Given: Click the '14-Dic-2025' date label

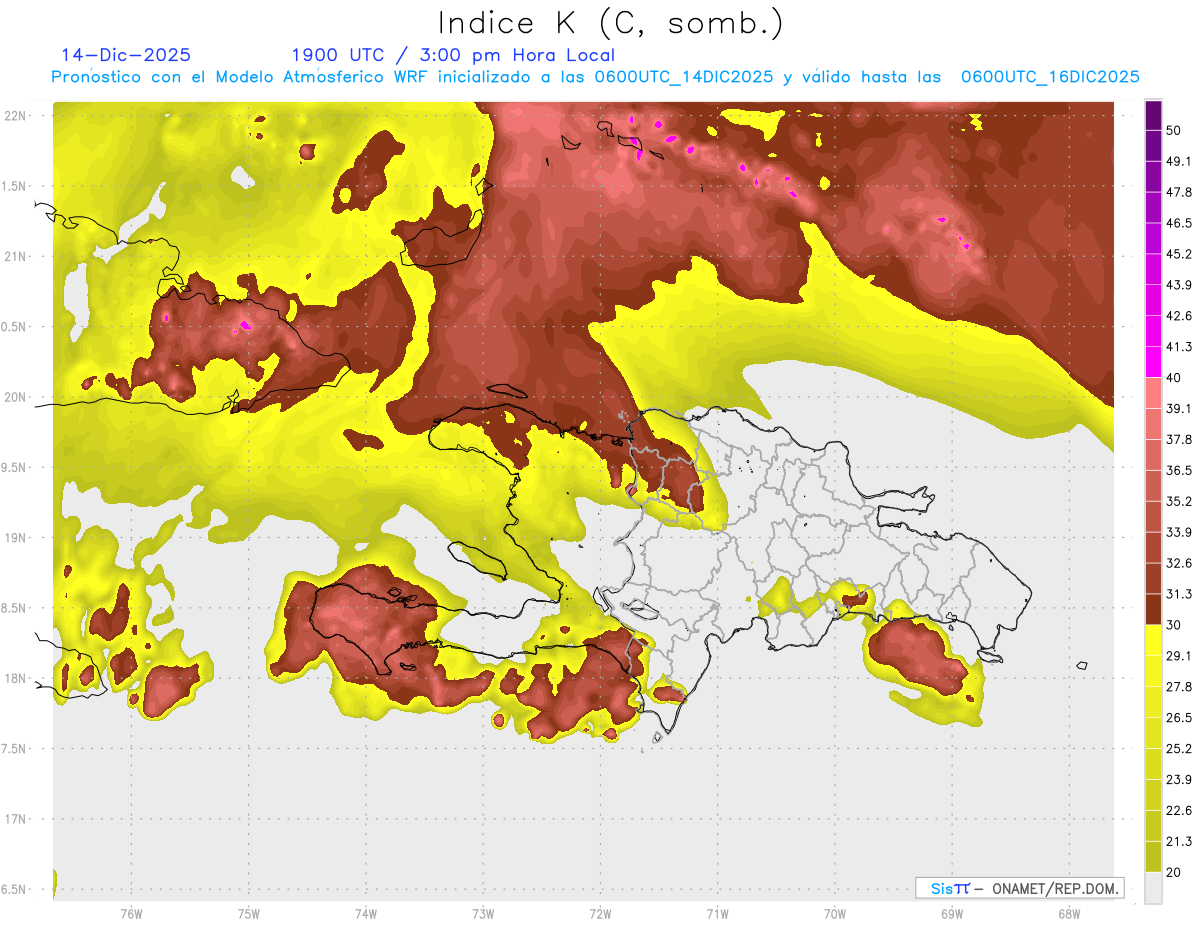Looking at the screenshot, I should 126,56.
